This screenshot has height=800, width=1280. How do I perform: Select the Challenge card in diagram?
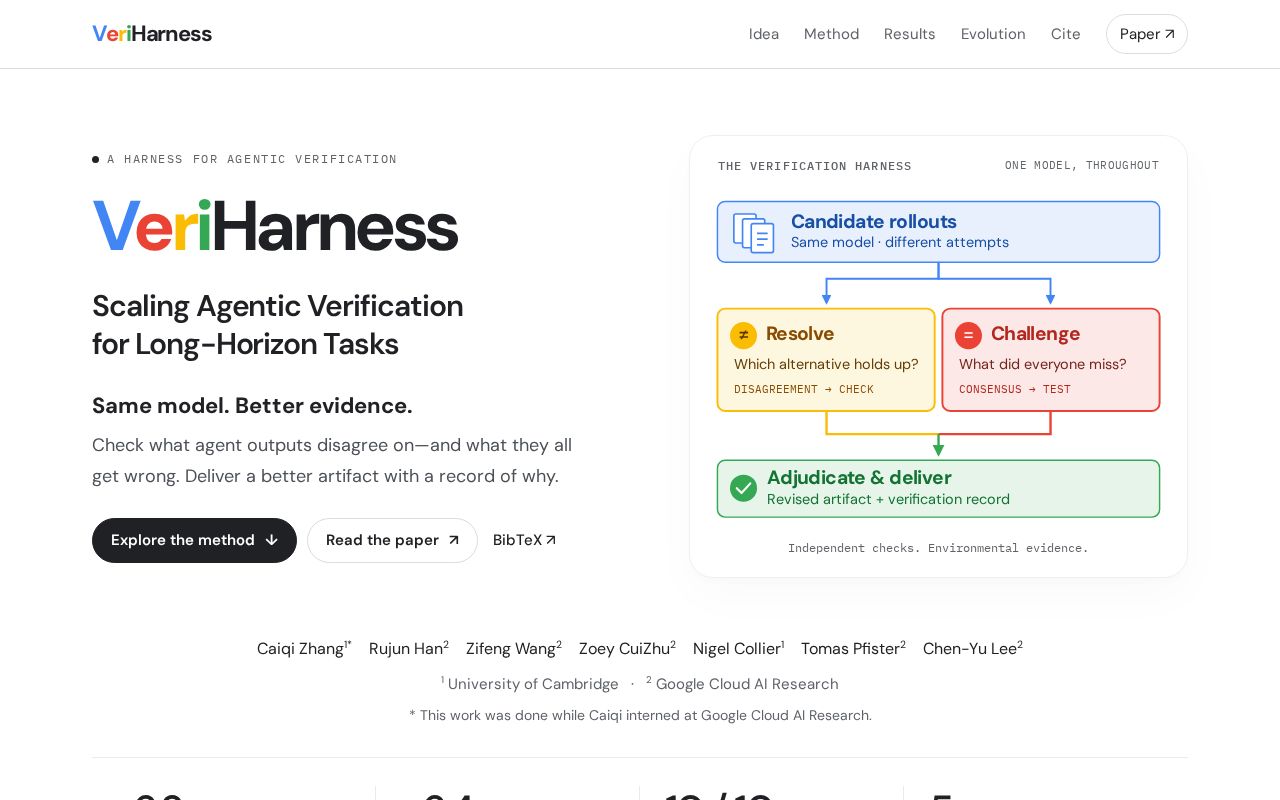point(1051,360)
